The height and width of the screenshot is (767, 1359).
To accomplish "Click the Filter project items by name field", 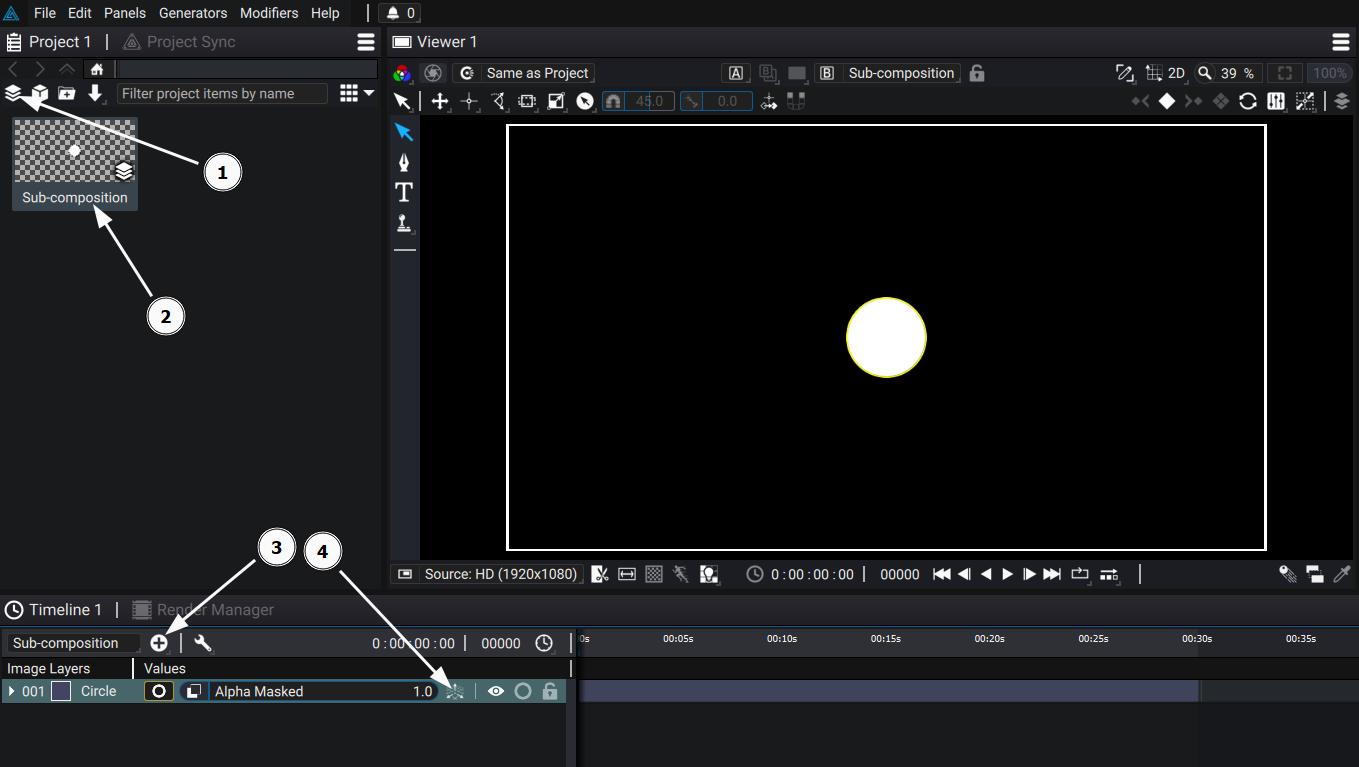I will click(222, 93).
